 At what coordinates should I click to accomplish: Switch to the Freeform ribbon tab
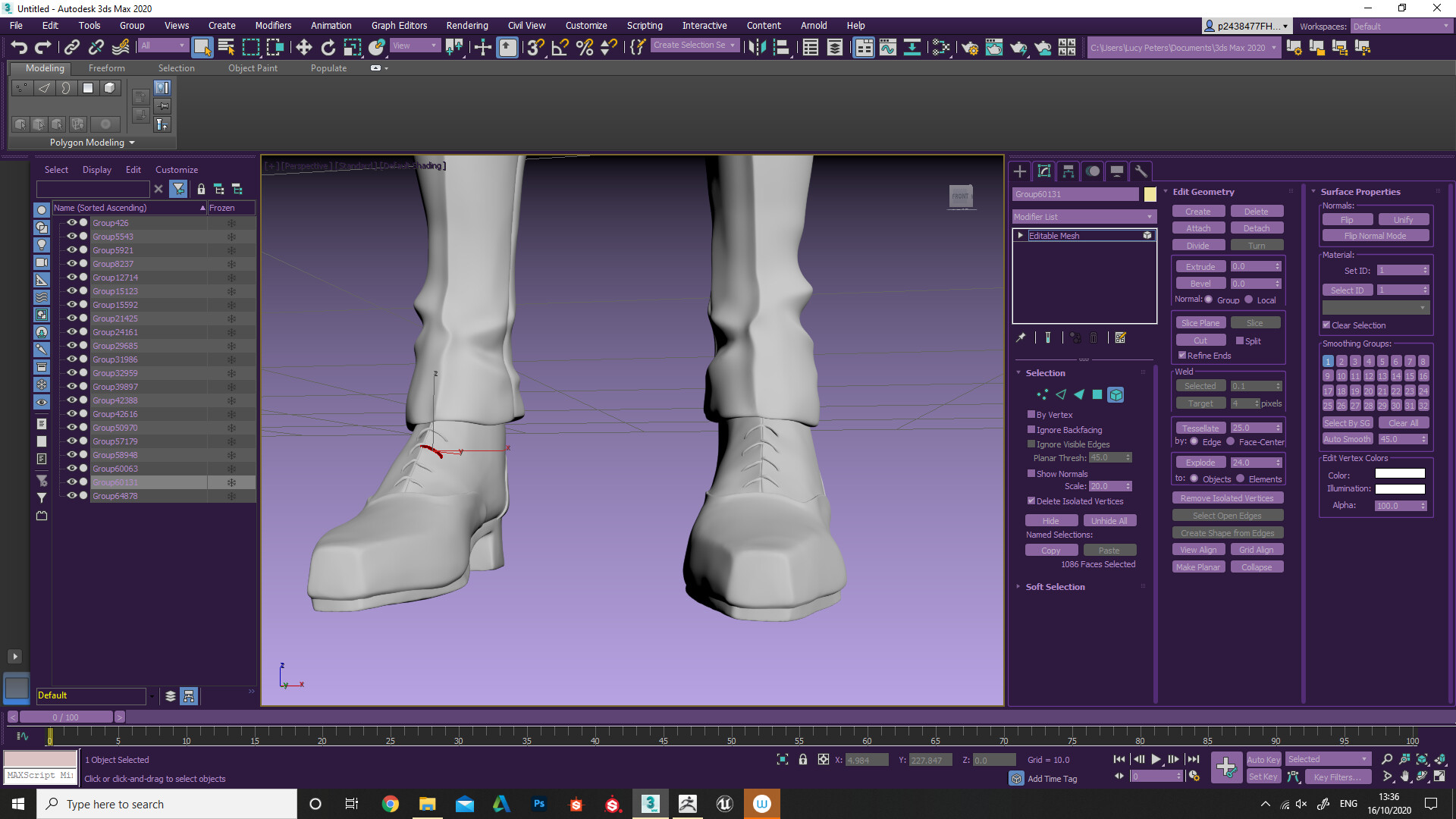click(106, 68)
